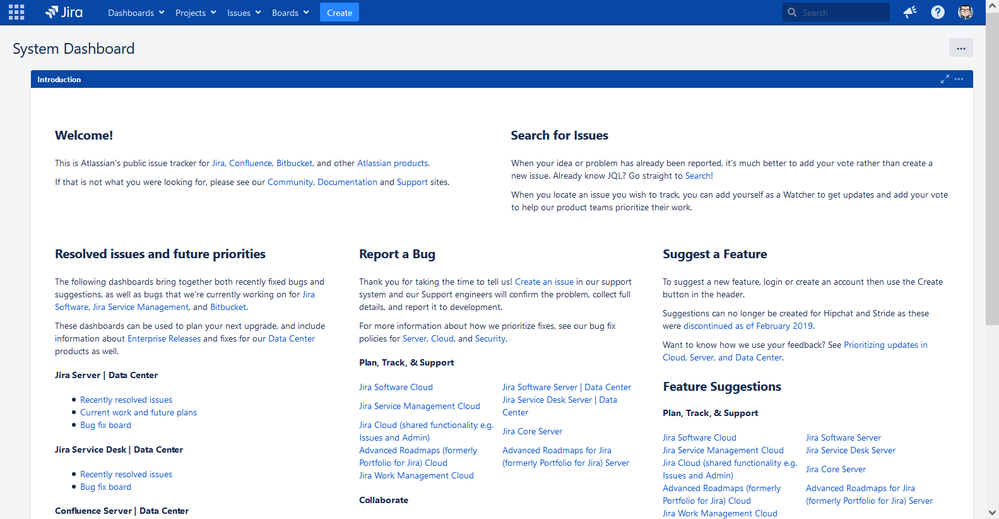The height and width of the screenshot is (519, 999).
Task: Open Jira Software Server under Feature Suggestions
Action: [x=843, y=438]
